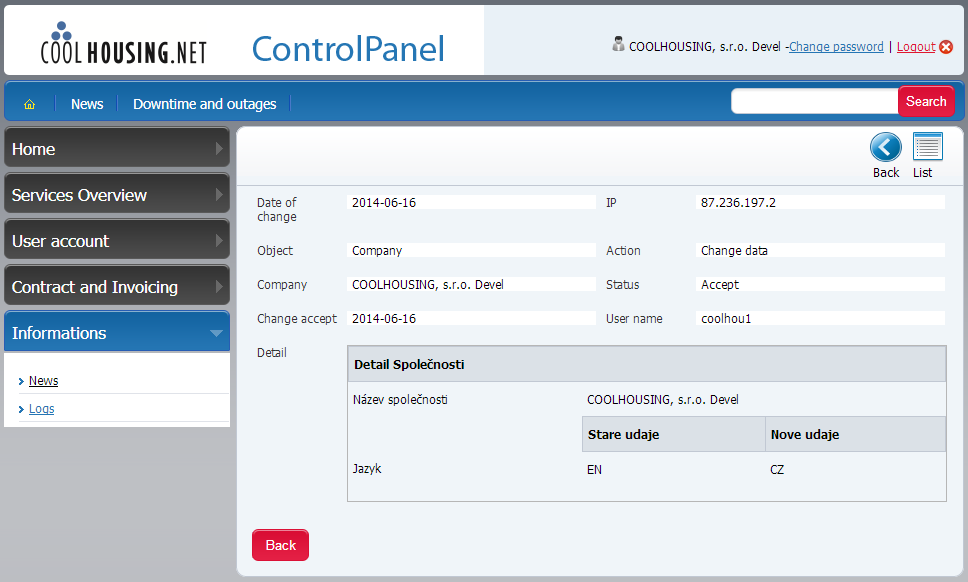Collapse the Informations section
968x582 pixels.
117,332
